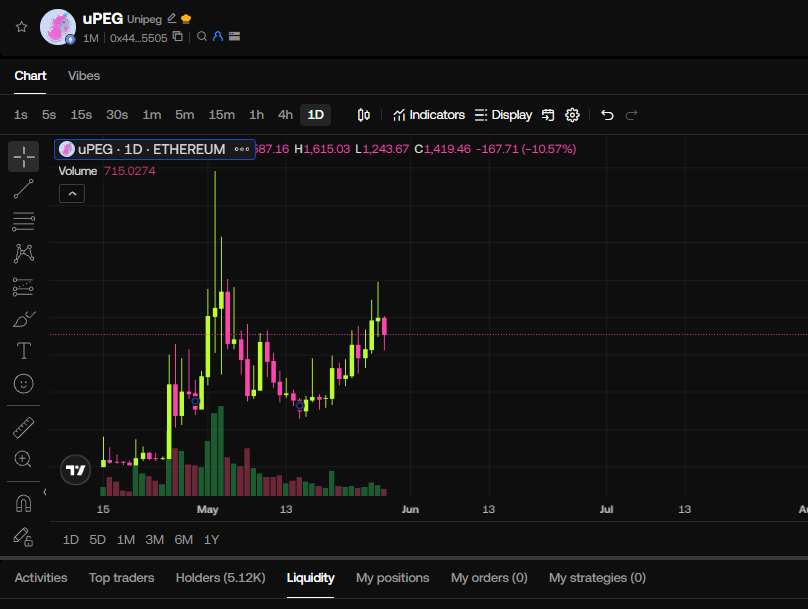Screen dimensions: 808x609
Task: Open the Display options menu
Action: click(503, 115)
